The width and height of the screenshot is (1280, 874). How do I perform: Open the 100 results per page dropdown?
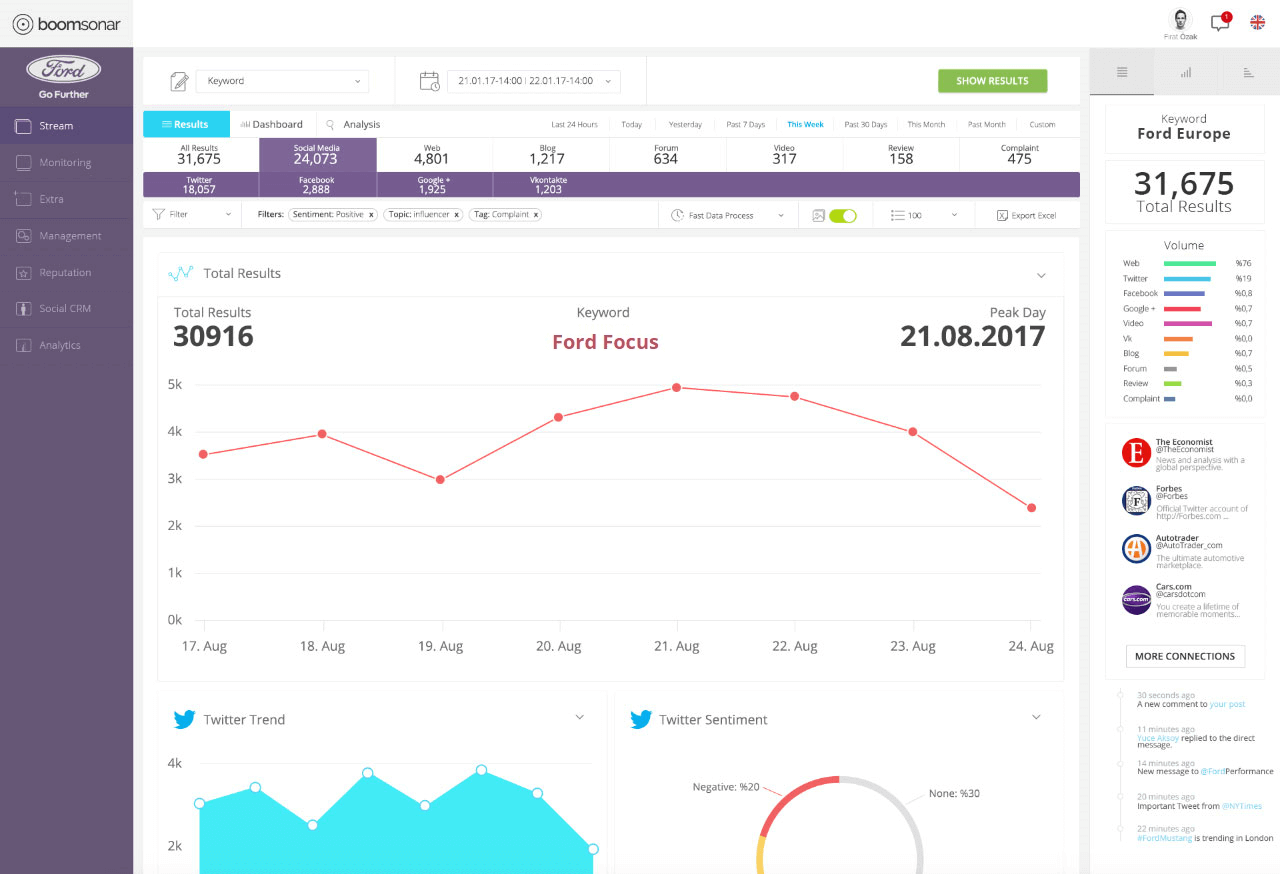click(926, 215)
